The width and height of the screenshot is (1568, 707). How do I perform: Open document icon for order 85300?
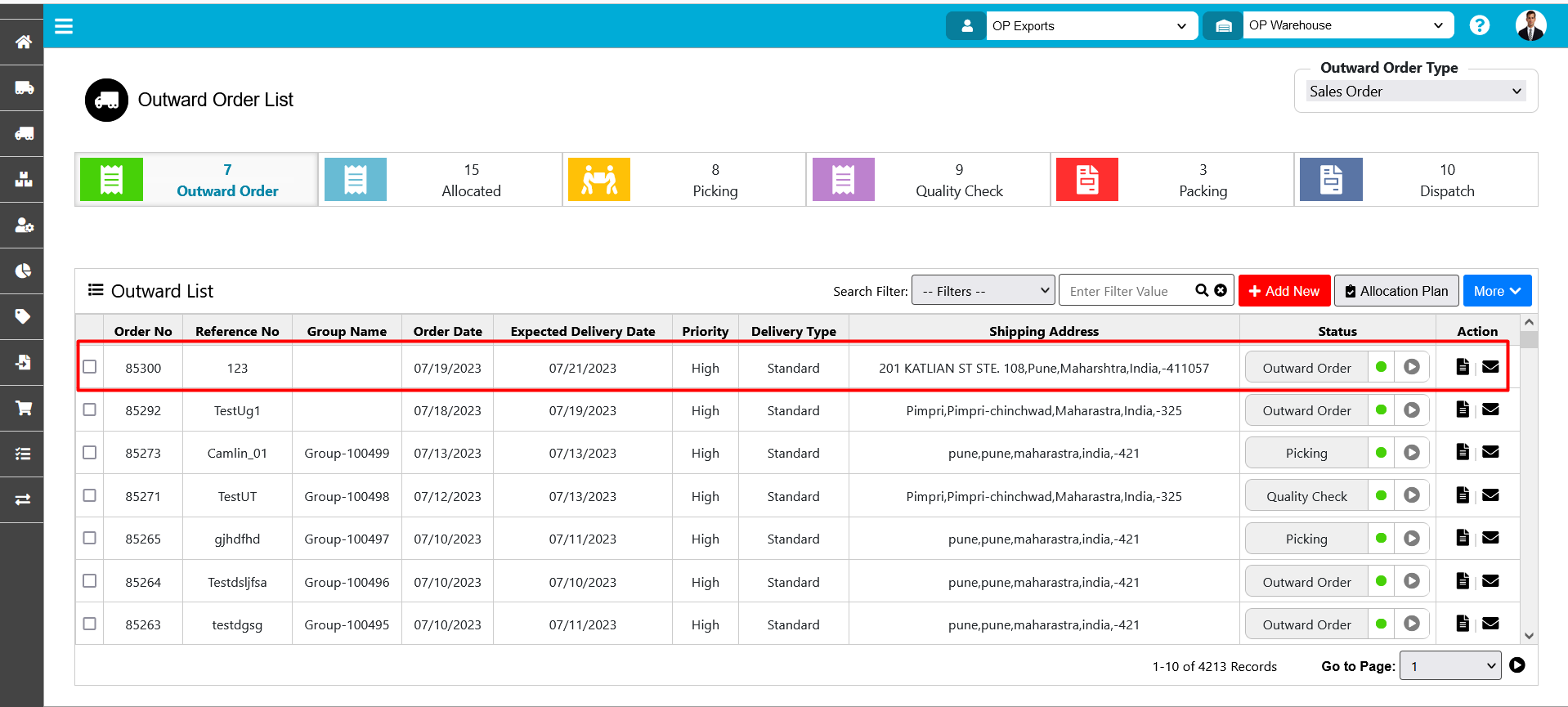(x=1463, y=367)
